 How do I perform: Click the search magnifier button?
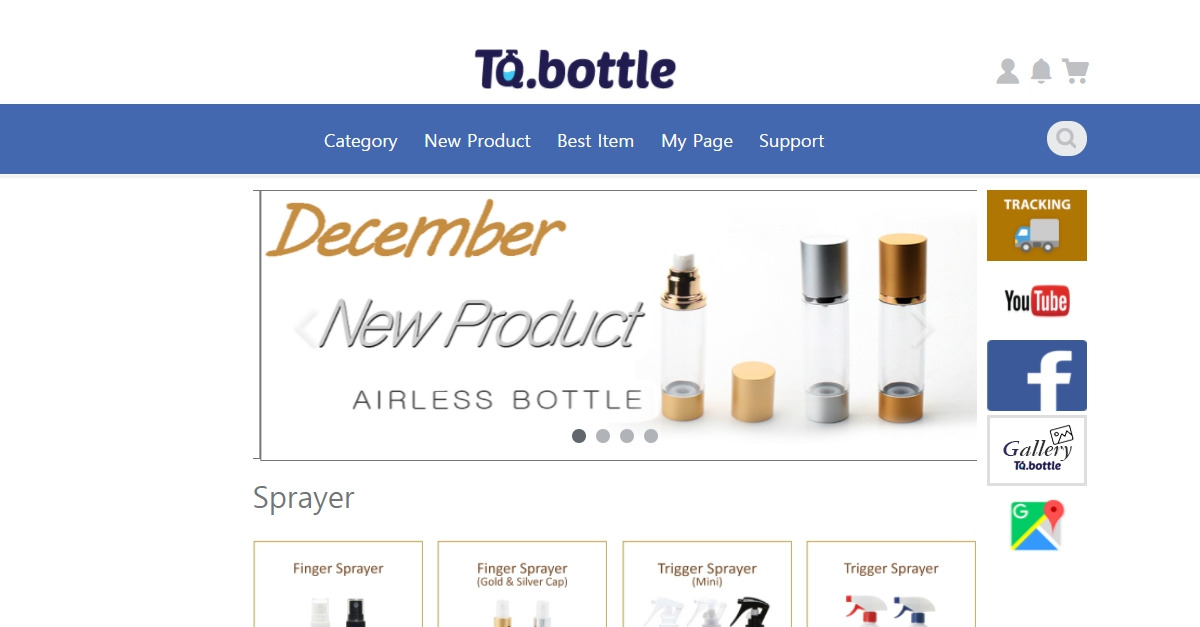1067,139
